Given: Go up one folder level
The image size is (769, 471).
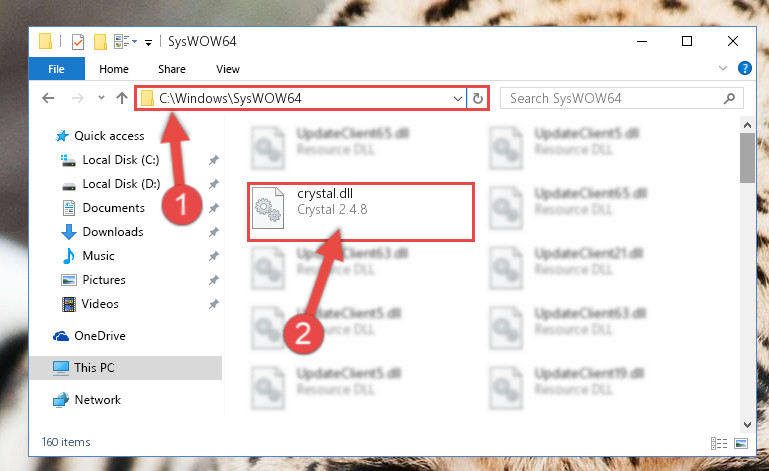Looking at the screenshot, I should coord(122,98).
